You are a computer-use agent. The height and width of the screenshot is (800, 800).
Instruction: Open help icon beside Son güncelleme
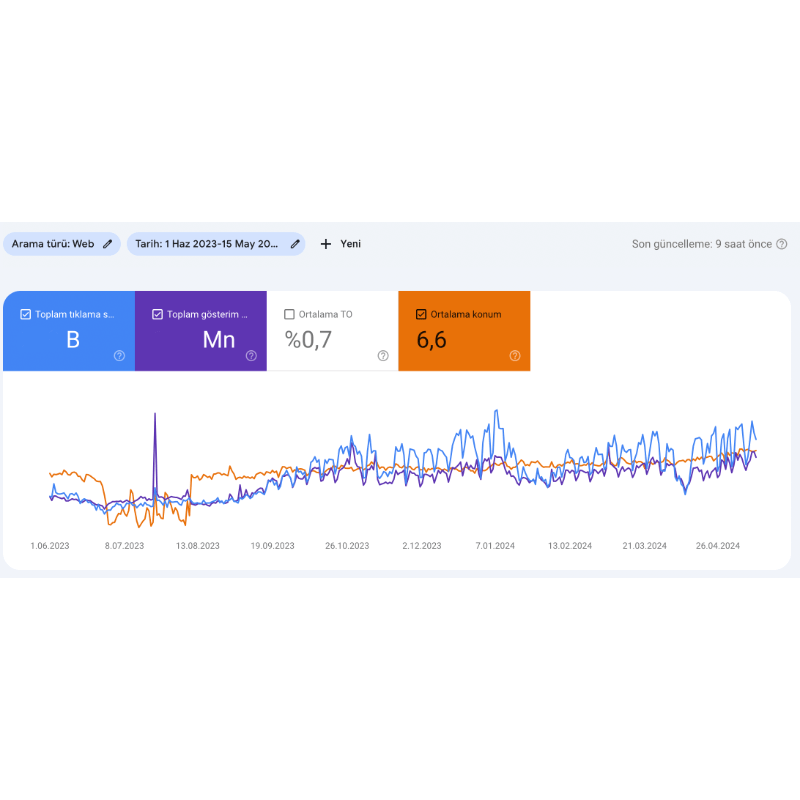(781, 244)
